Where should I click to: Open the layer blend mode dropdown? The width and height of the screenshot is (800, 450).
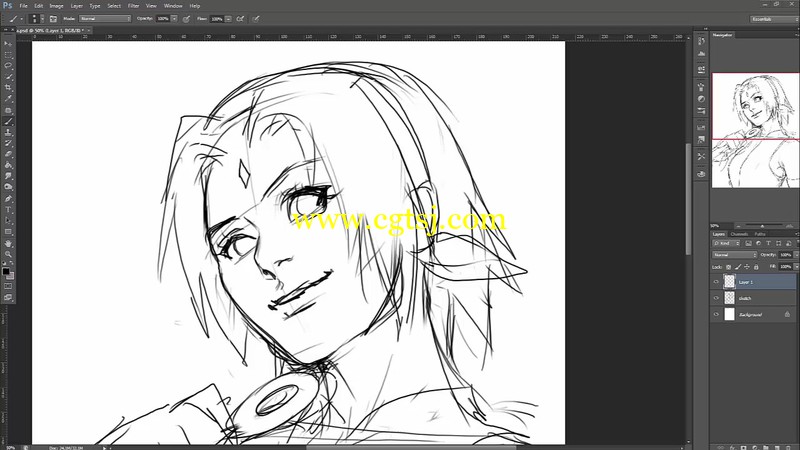tap(735, 255)
